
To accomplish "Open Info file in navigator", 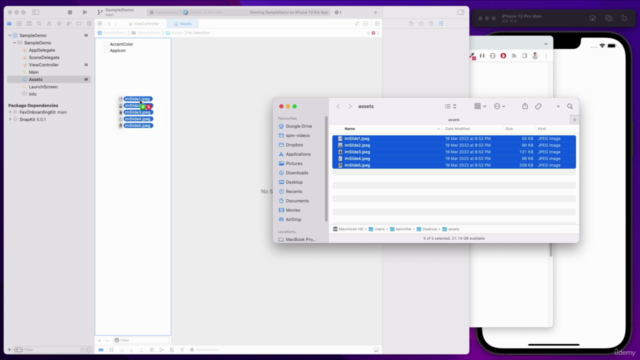I will [x=32, y=94].
